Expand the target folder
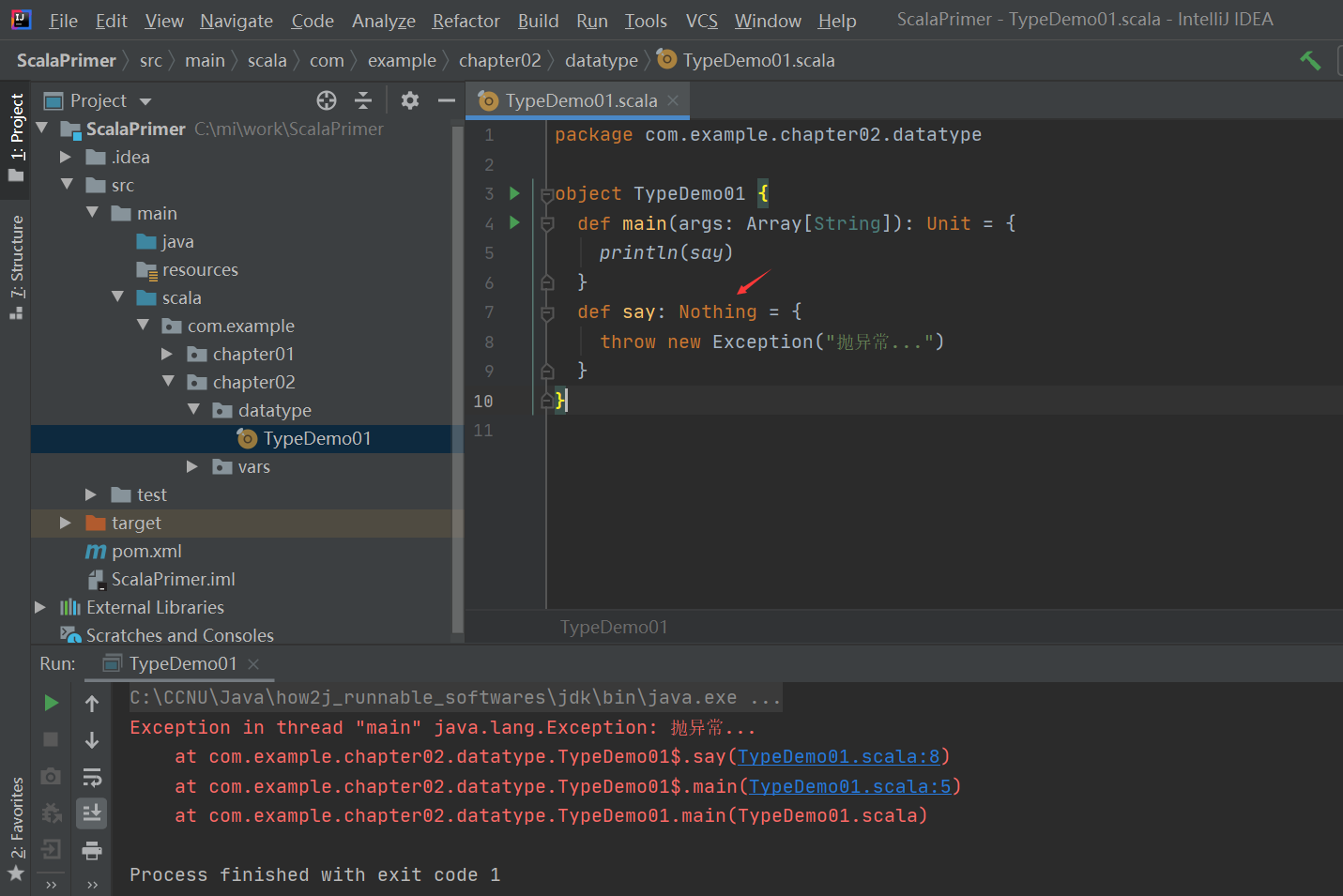This screenshot has width=1343, height=896. click(66, 523)
